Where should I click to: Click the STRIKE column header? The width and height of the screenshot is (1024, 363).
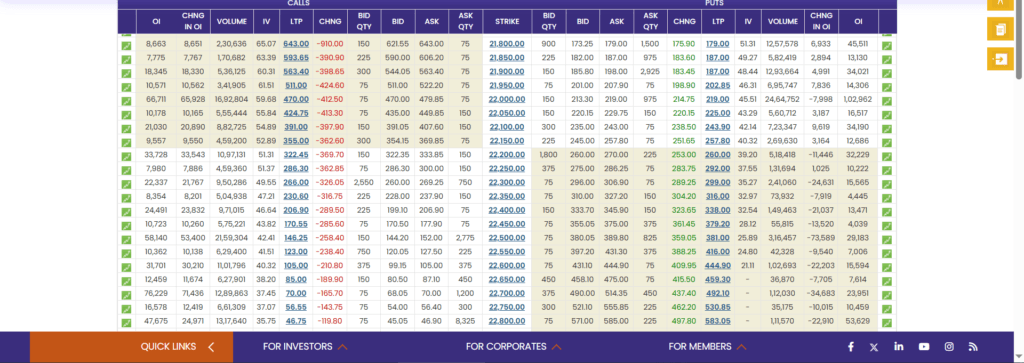pyautogui.click(x=507, y=22)
